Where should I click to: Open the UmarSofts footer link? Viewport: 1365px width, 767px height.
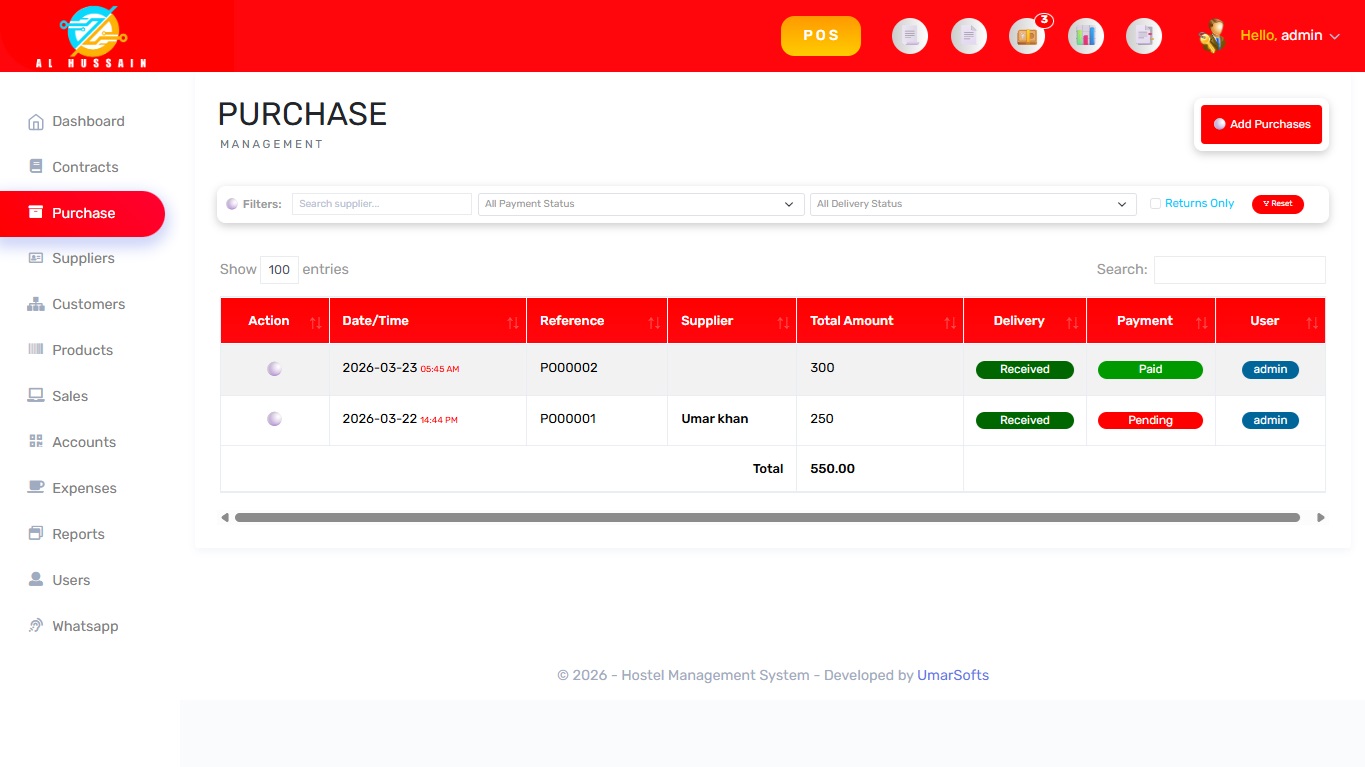953,675
